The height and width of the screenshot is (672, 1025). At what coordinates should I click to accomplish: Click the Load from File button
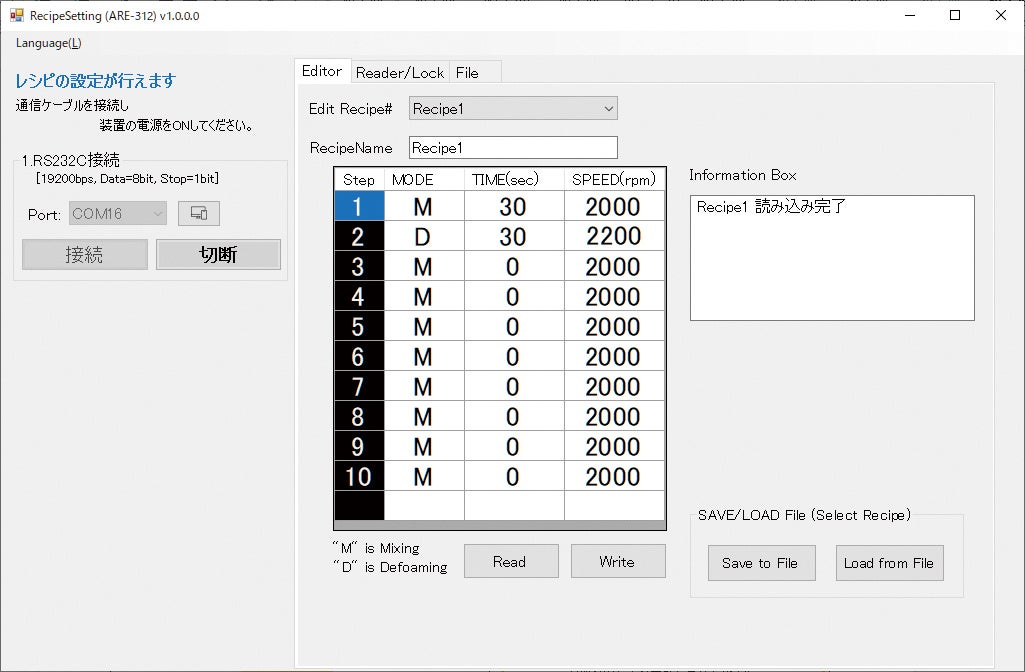pyautogui.click(x=889, y=563)
